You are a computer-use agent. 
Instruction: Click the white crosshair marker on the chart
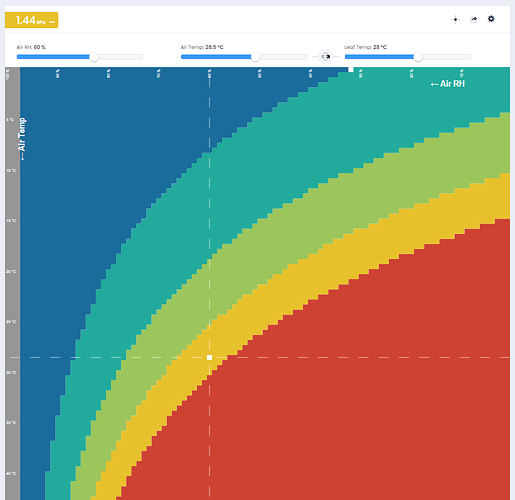(209, 357)
